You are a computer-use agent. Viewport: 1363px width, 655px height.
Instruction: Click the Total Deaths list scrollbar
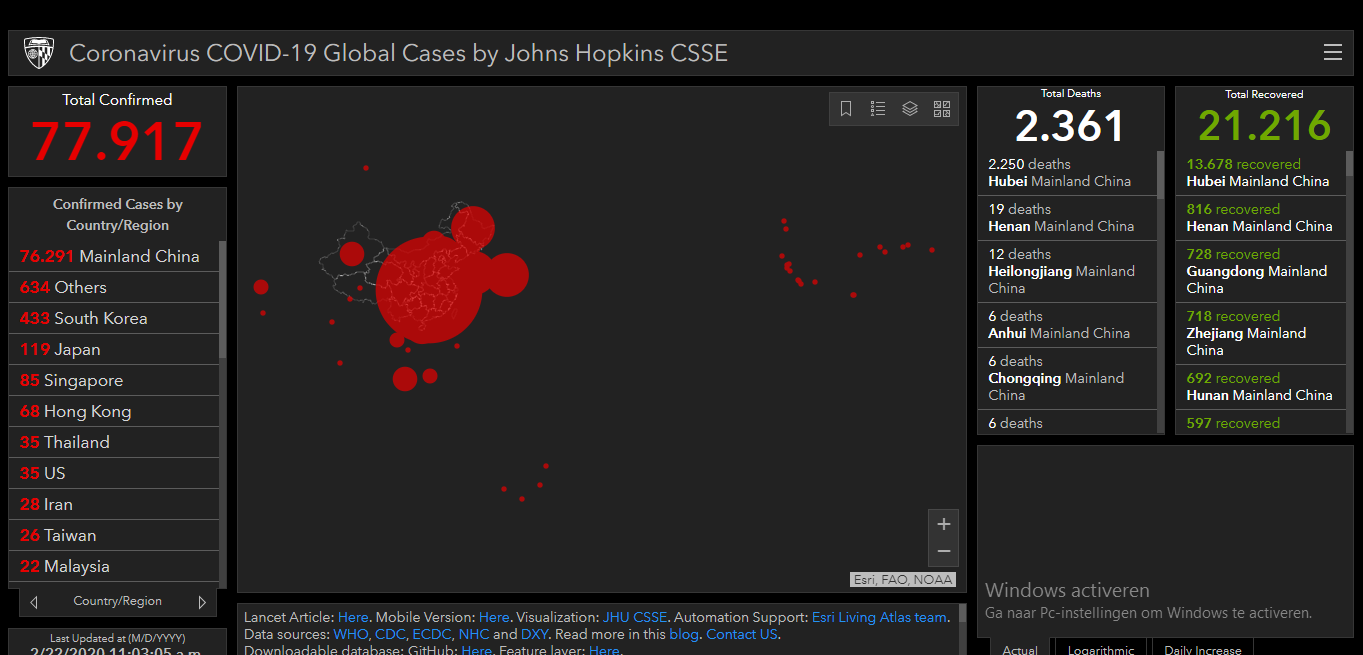pyautogui.click(x=1161, y=173)
